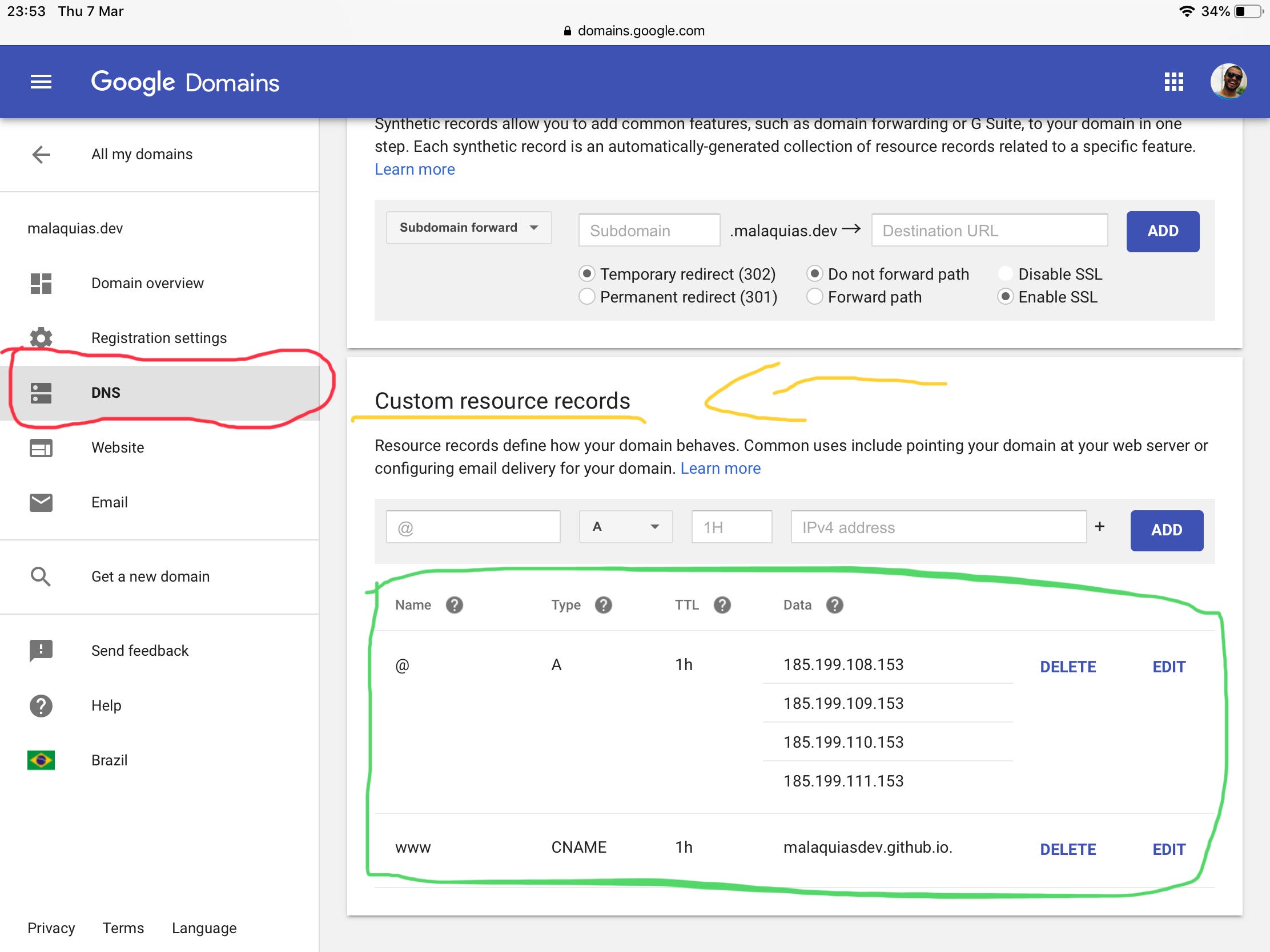Focus the IPv4 address field
Image resolution: width=1270 pixels, height=952 pixels.
point(939,527)
